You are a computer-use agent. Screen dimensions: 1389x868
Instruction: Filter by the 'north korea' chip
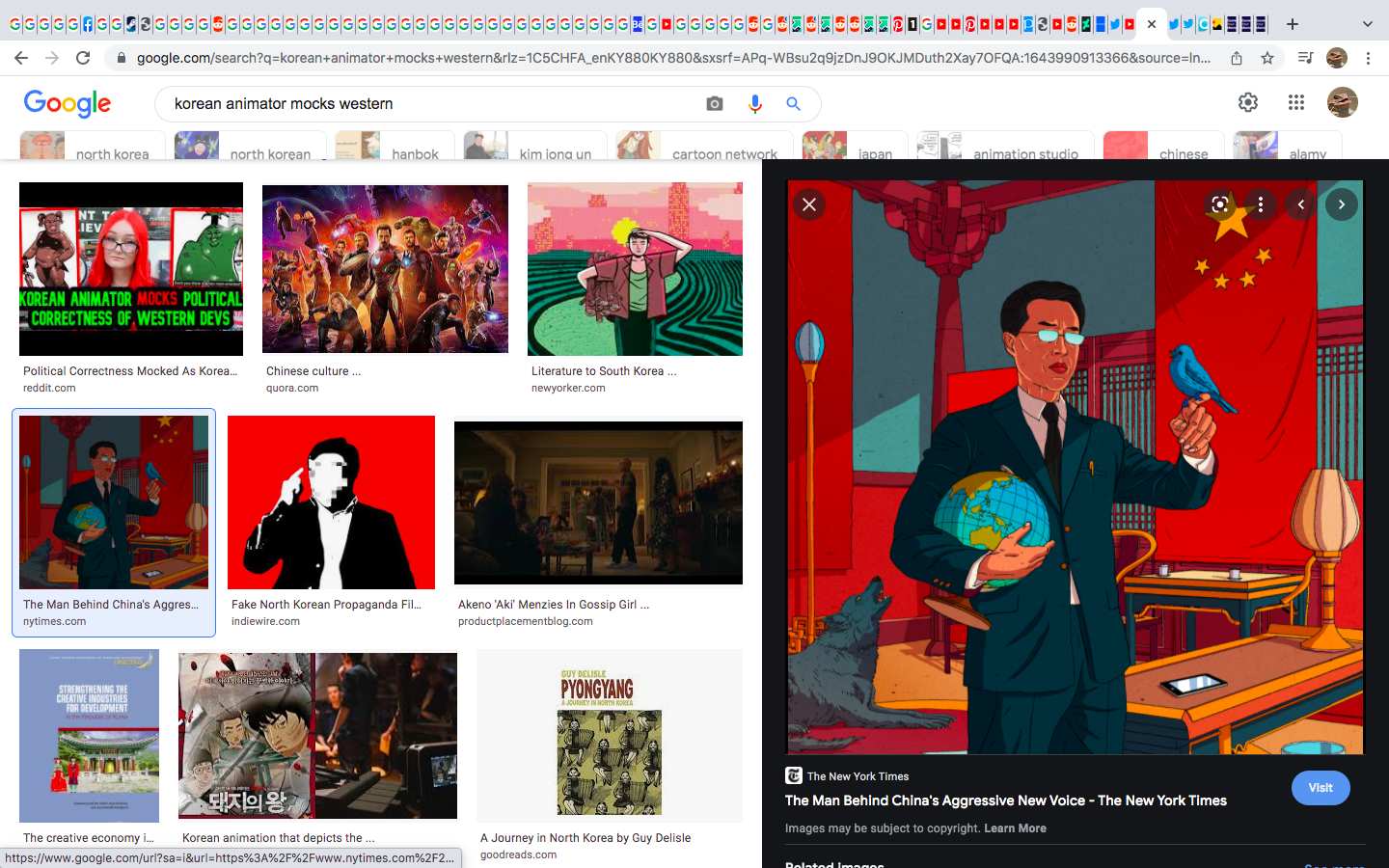[93, 146]
